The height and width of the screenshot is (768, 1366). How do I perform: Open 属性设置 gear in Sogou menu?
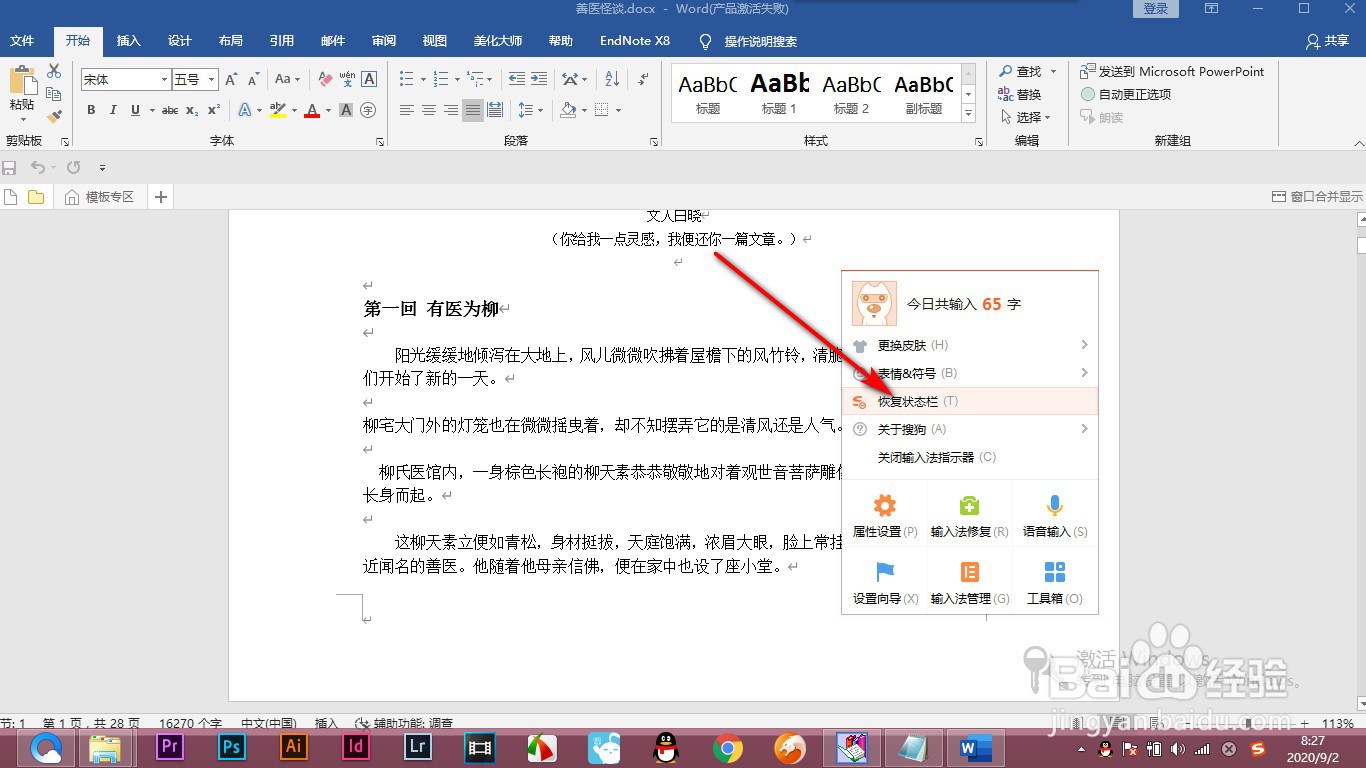pyautogui.click(x=885, y=515)
